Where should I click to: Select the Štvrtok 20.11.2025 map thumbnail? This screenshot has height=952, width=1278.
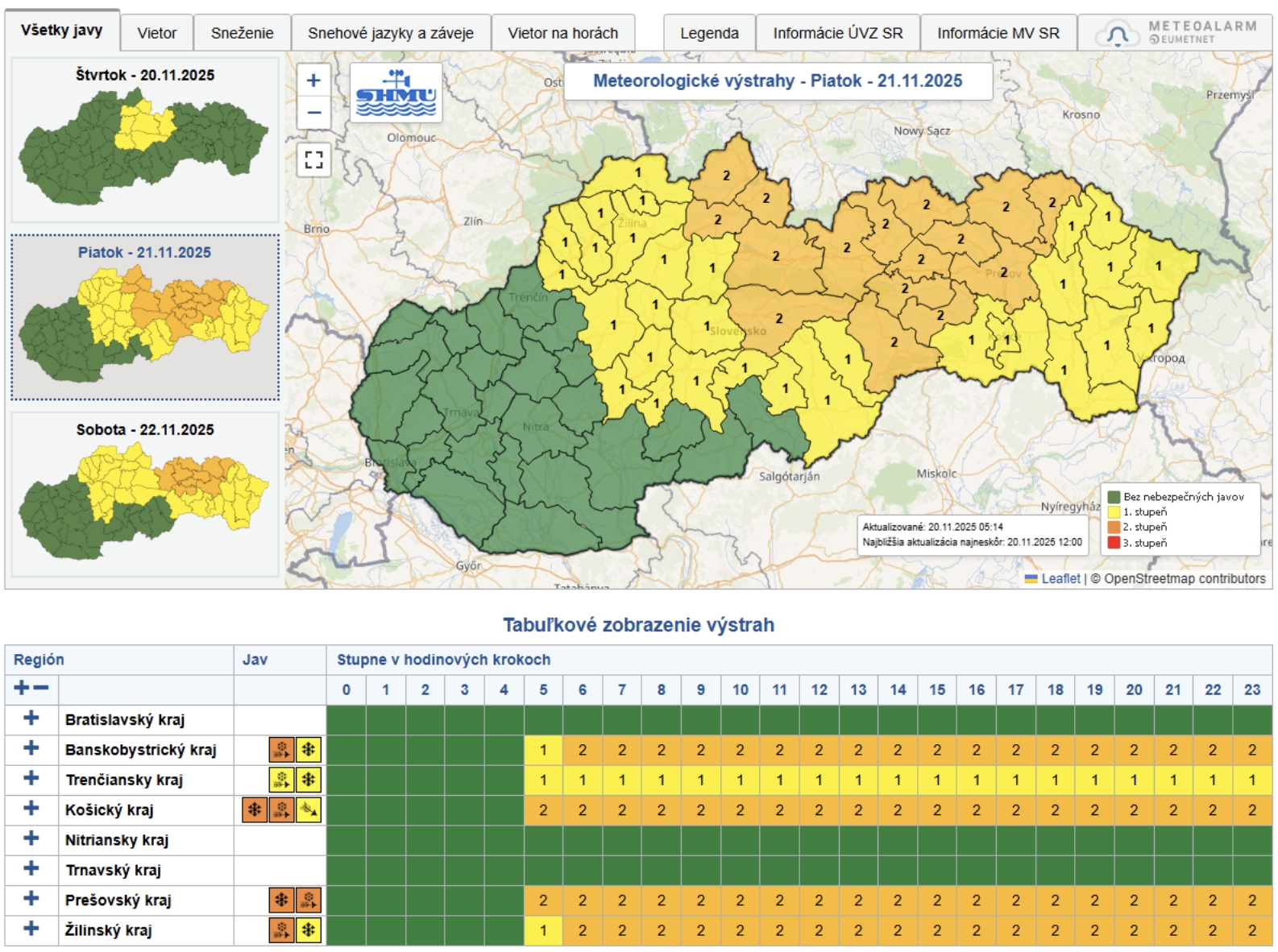[x=145, y=139]
